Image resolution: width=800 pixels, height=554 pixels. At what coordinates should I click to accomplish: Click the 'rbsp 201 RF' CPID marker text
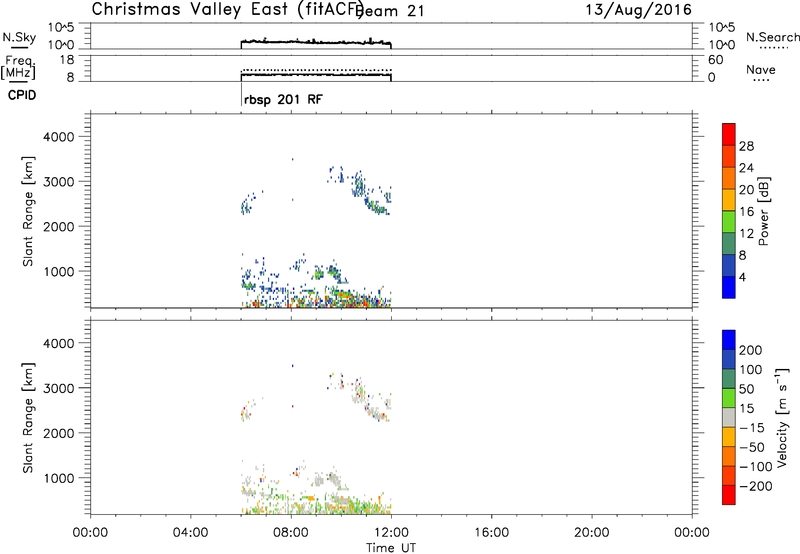point(283,99)
